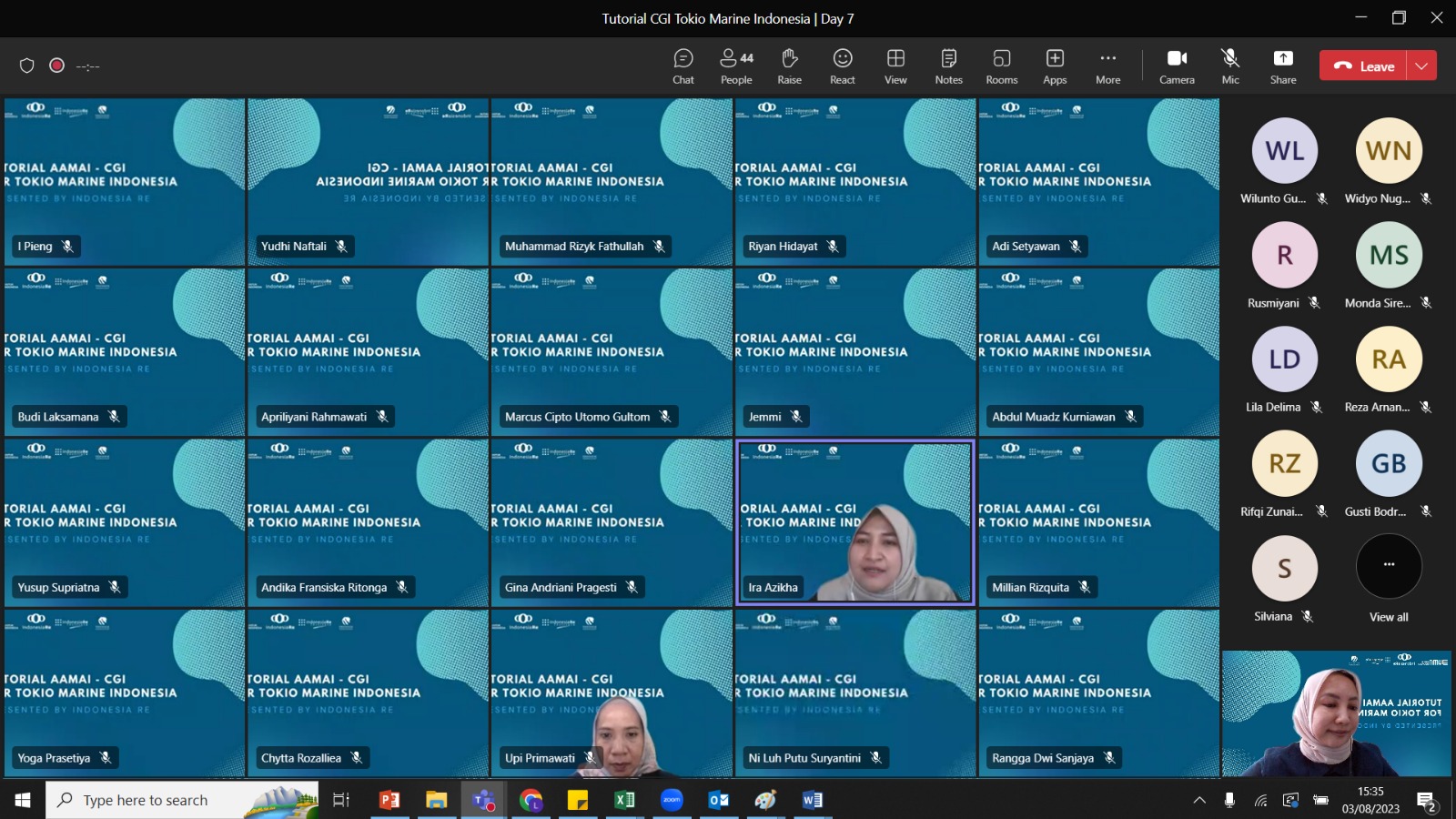
Task: Click the recording indicator button
Action: point(56,66)
